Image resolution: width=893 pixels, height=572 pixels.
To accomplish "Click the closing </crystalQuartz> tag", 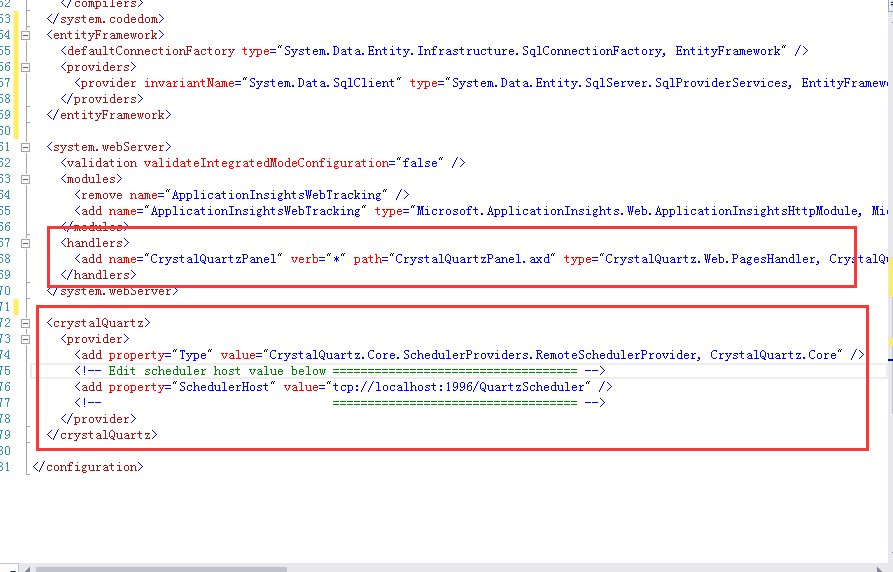I will [102, 435].
